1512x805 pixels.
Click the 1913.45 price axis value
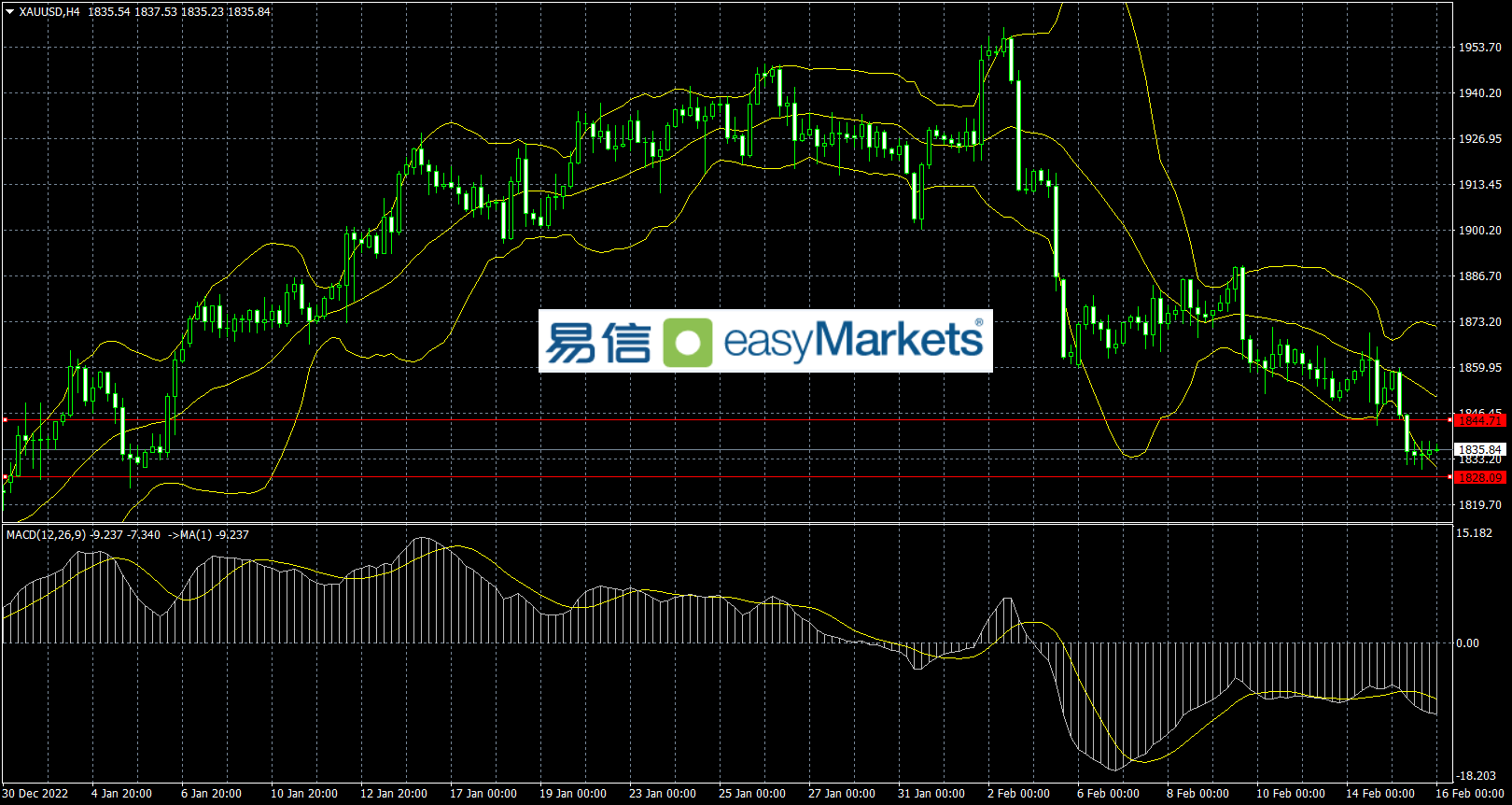tap(1480, 185)
